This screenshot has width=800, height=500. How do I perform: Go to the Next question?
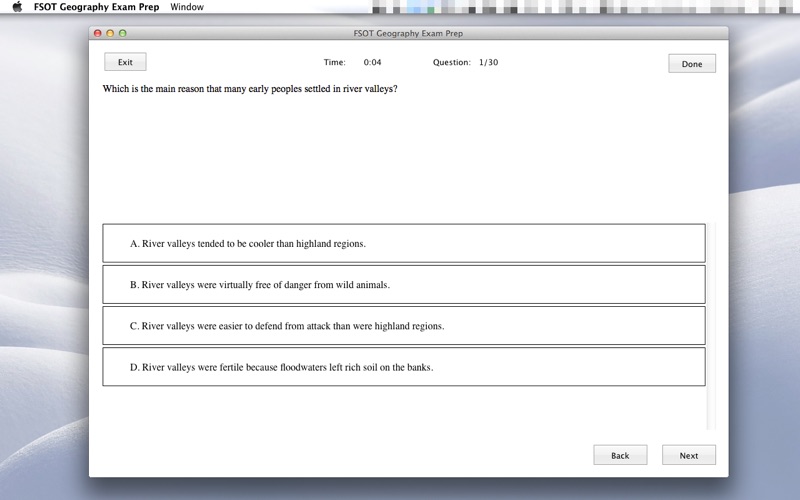tap(689, 455)
